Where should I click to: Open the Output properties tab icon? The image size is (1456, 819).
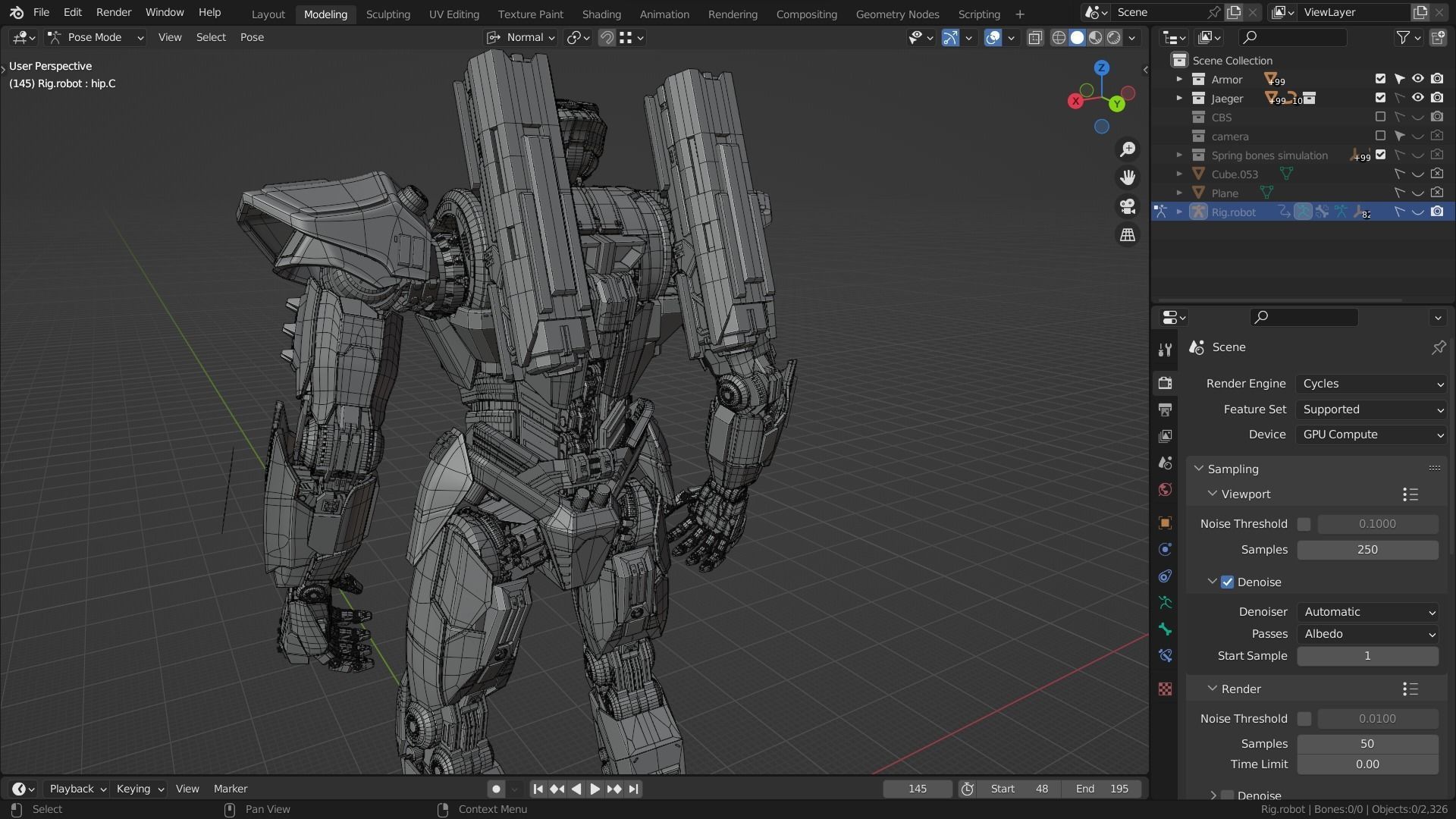click(x=1165, y=410)
